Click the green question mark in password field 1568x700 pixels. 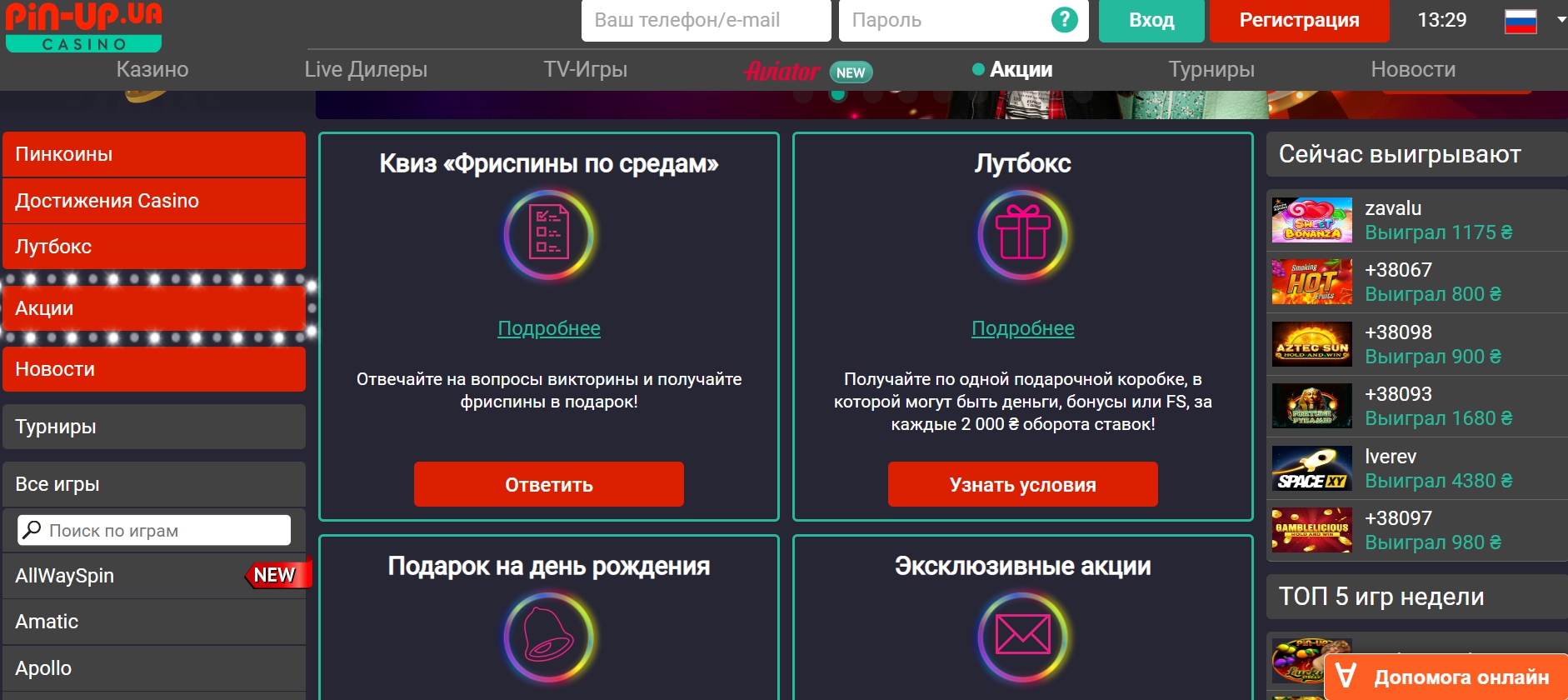click(1064, 20)
